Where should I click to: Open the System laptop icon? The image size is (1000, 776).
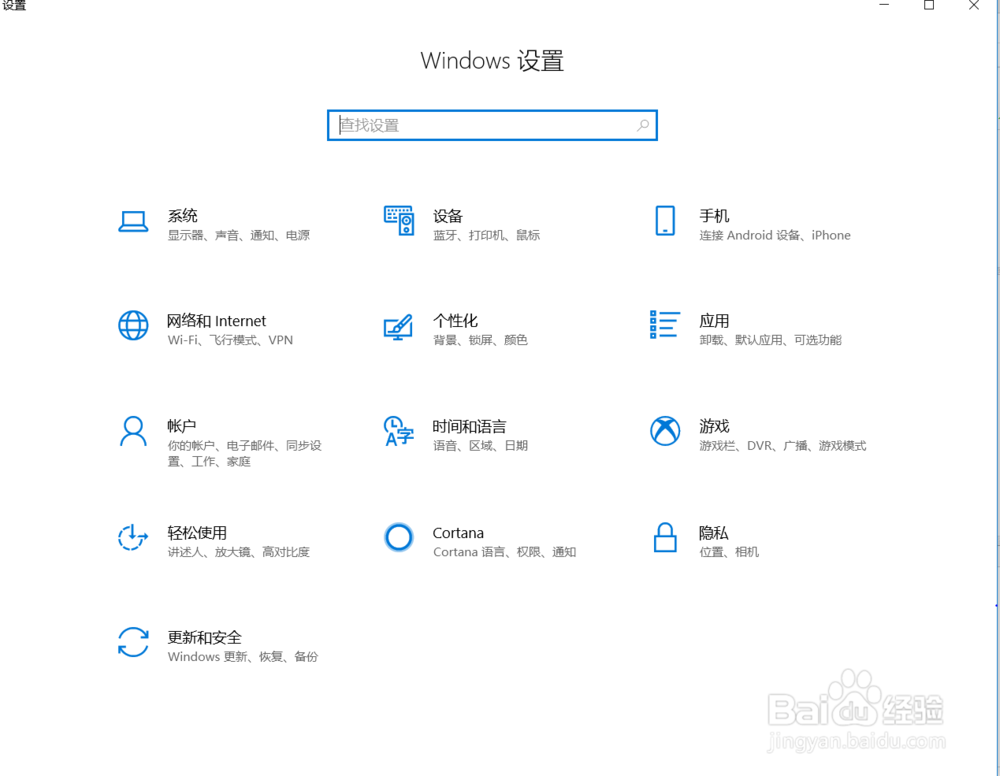tap(133, 221)
